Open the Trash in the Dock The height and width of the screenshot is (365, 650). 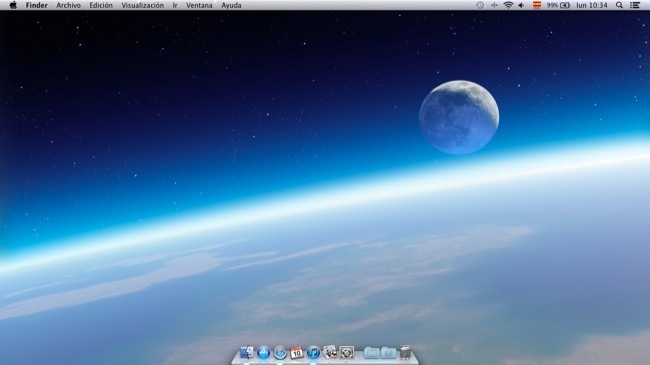point(405,353)
